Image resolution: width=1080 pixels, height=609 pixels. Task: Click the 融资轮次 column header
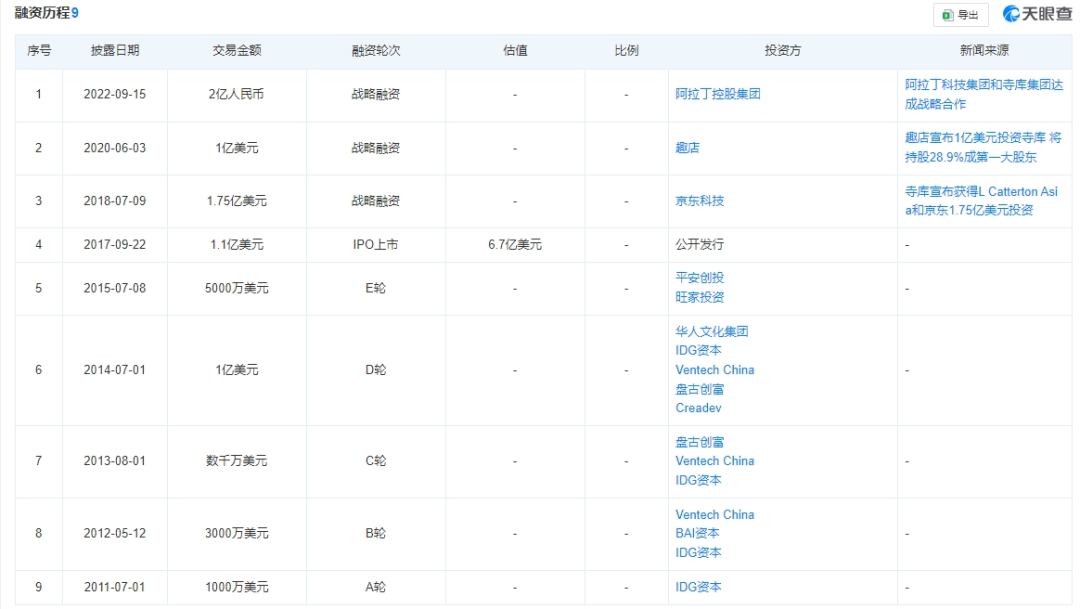point(376,50)
